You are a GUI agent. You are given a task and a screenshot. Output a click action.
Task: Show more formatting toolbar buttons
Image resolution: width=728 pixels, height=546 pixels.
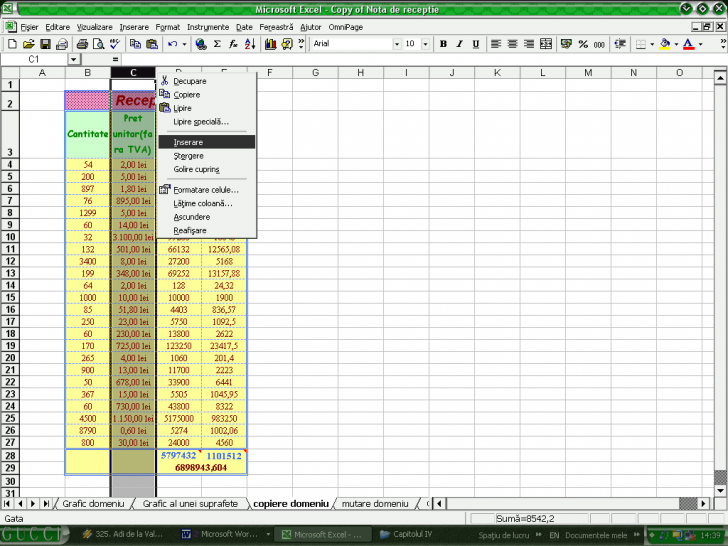tap(723, 44)
